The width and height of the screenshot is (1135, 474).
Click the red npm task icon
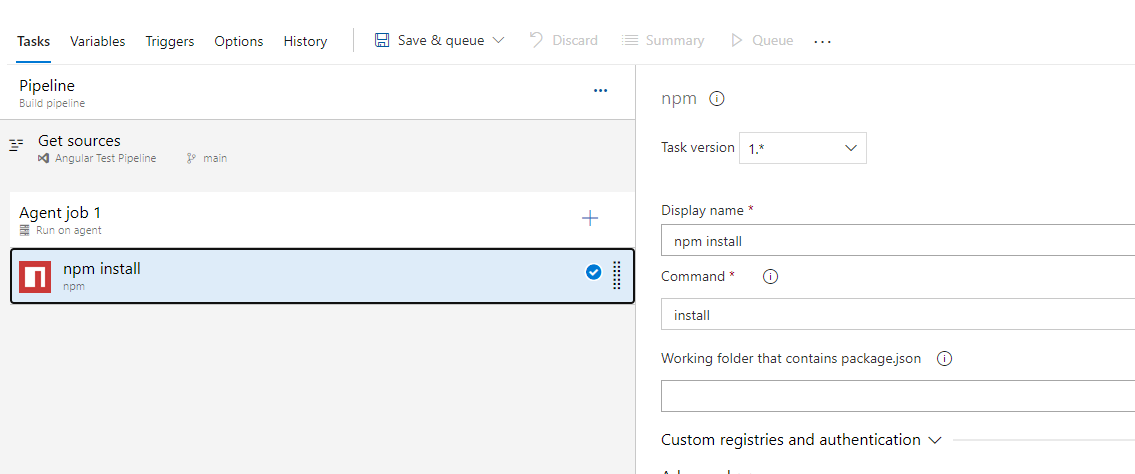[35, 276]
